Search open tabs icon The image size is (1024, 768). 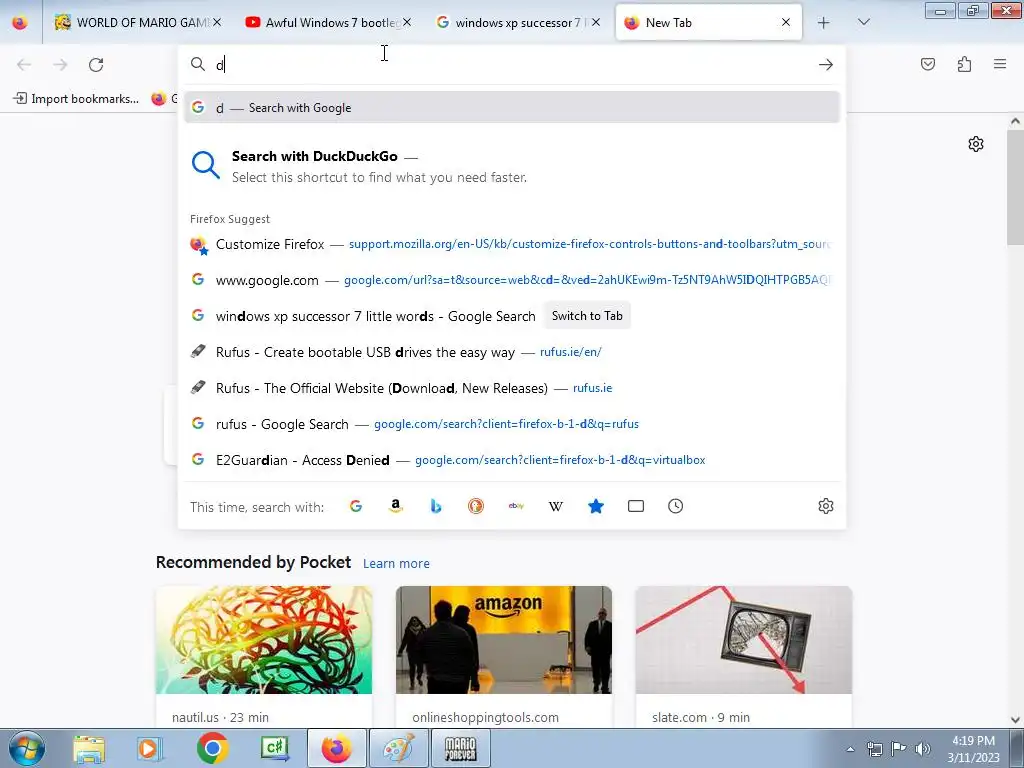pyautogui.click(x=635, y=506)
